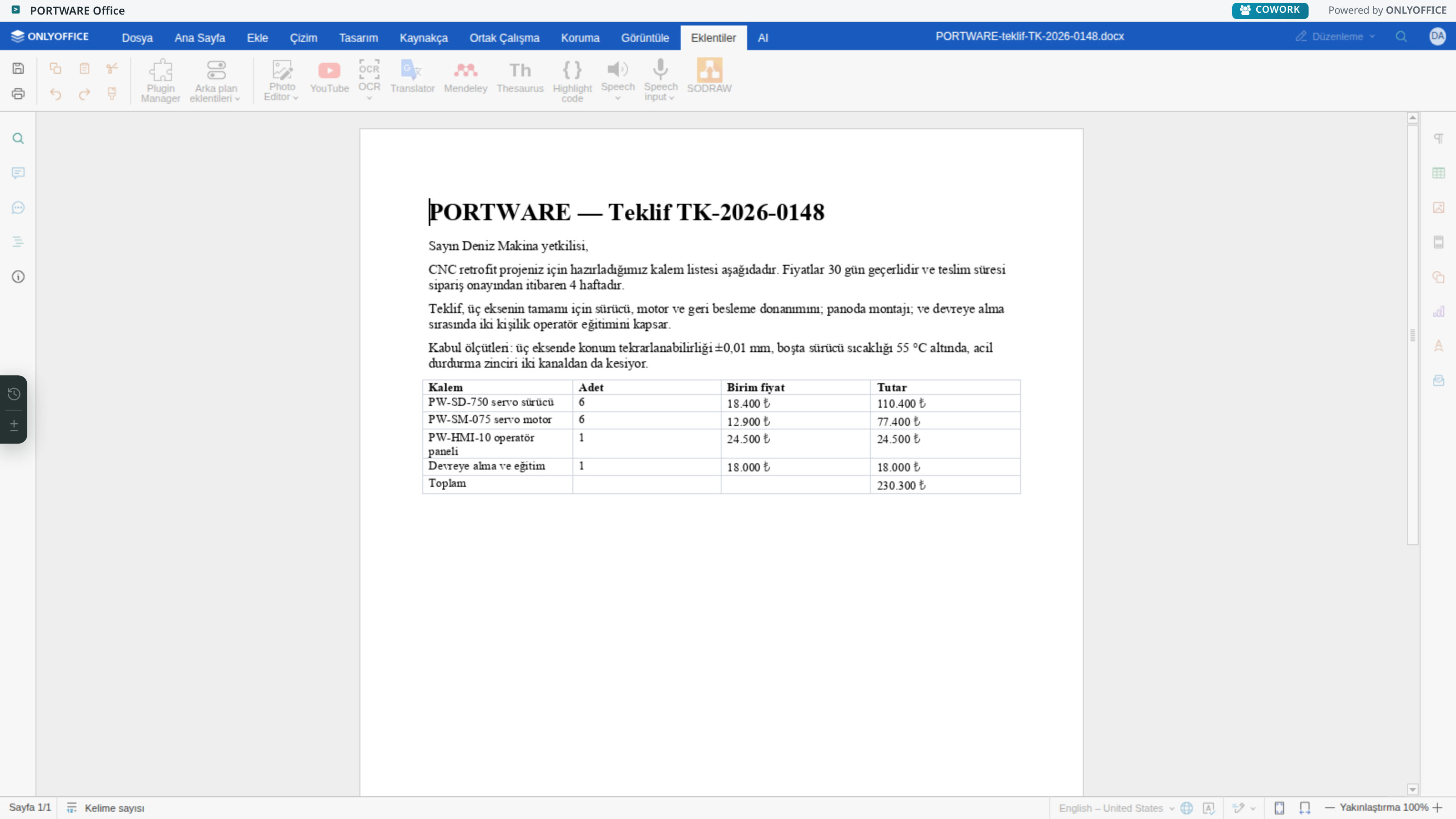Redo the last action
The width and height of the screenshot is (1456, 819).
84,94
